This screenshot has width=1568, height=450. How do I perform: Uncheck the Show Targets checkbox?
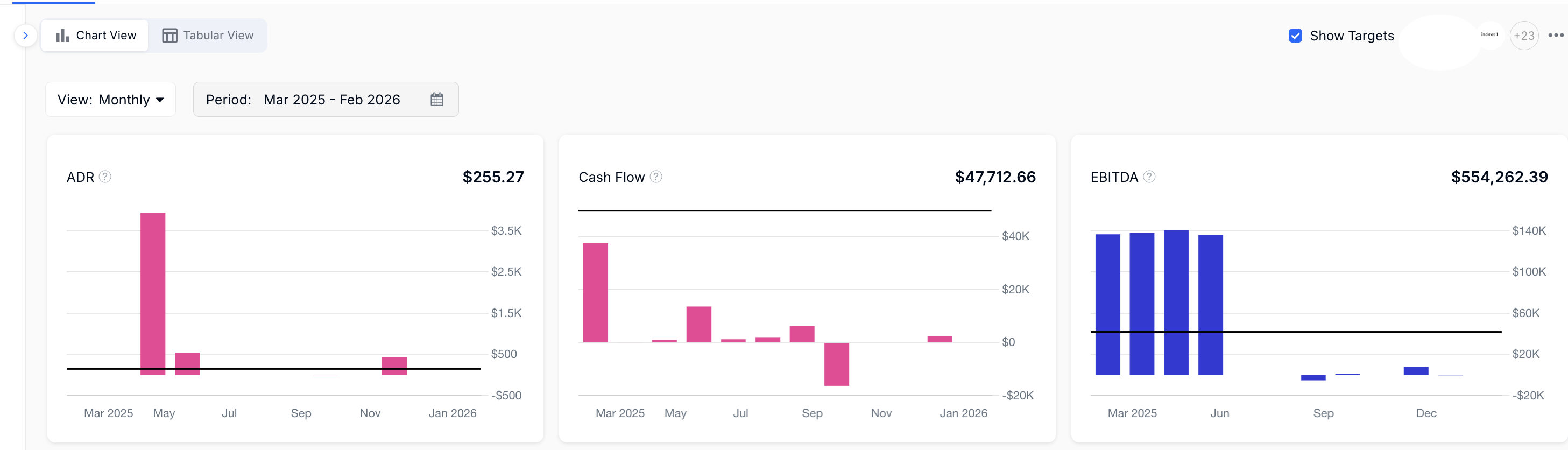(x=1295, y=36)
